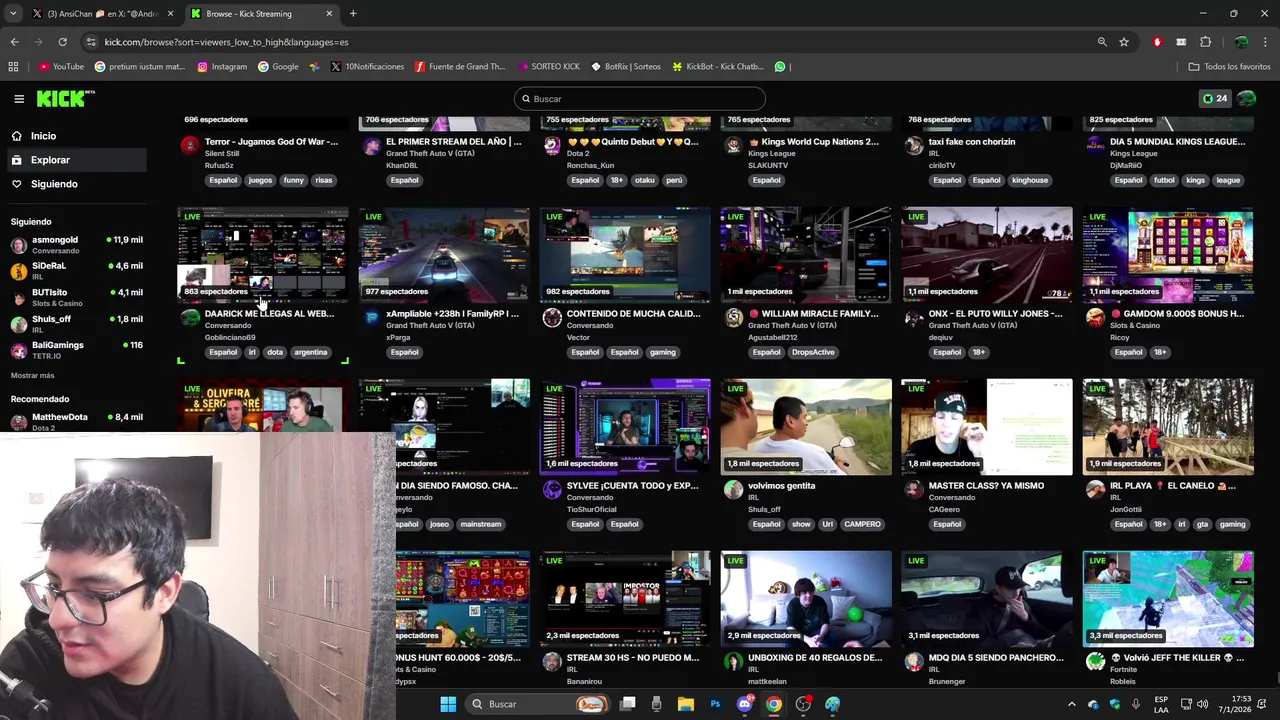This screenshot has width=1280, height=720.
Task: Open IRL PLAYA EL CANELO stream thumbnail
Action: point(1168,427)
